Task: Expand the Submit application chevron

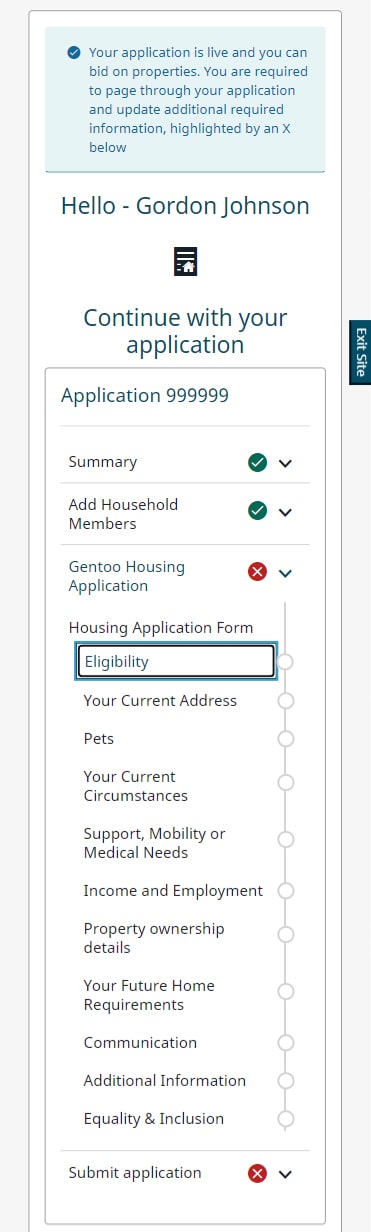Action: [285, 1174]
